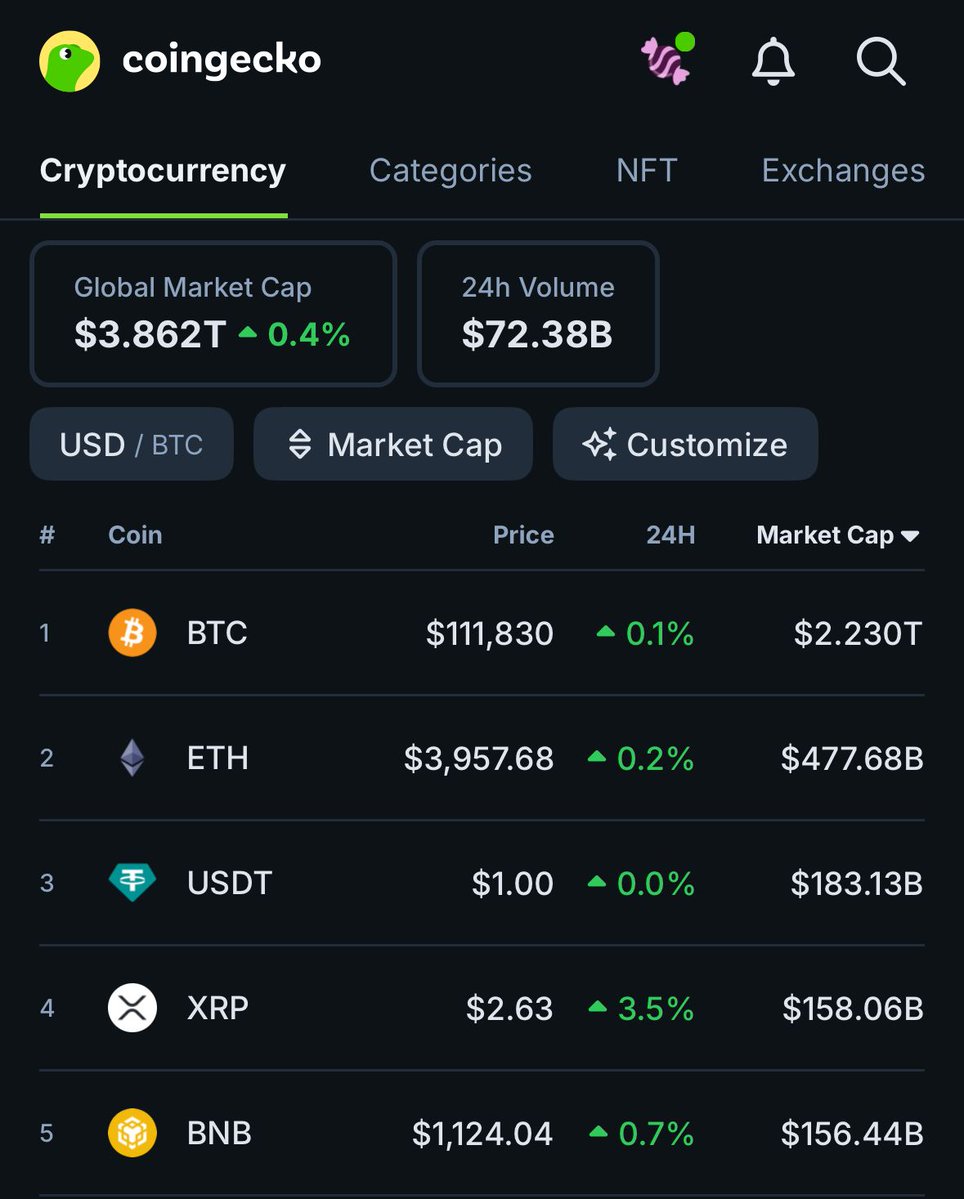Open the Exchanges tab

843,171
